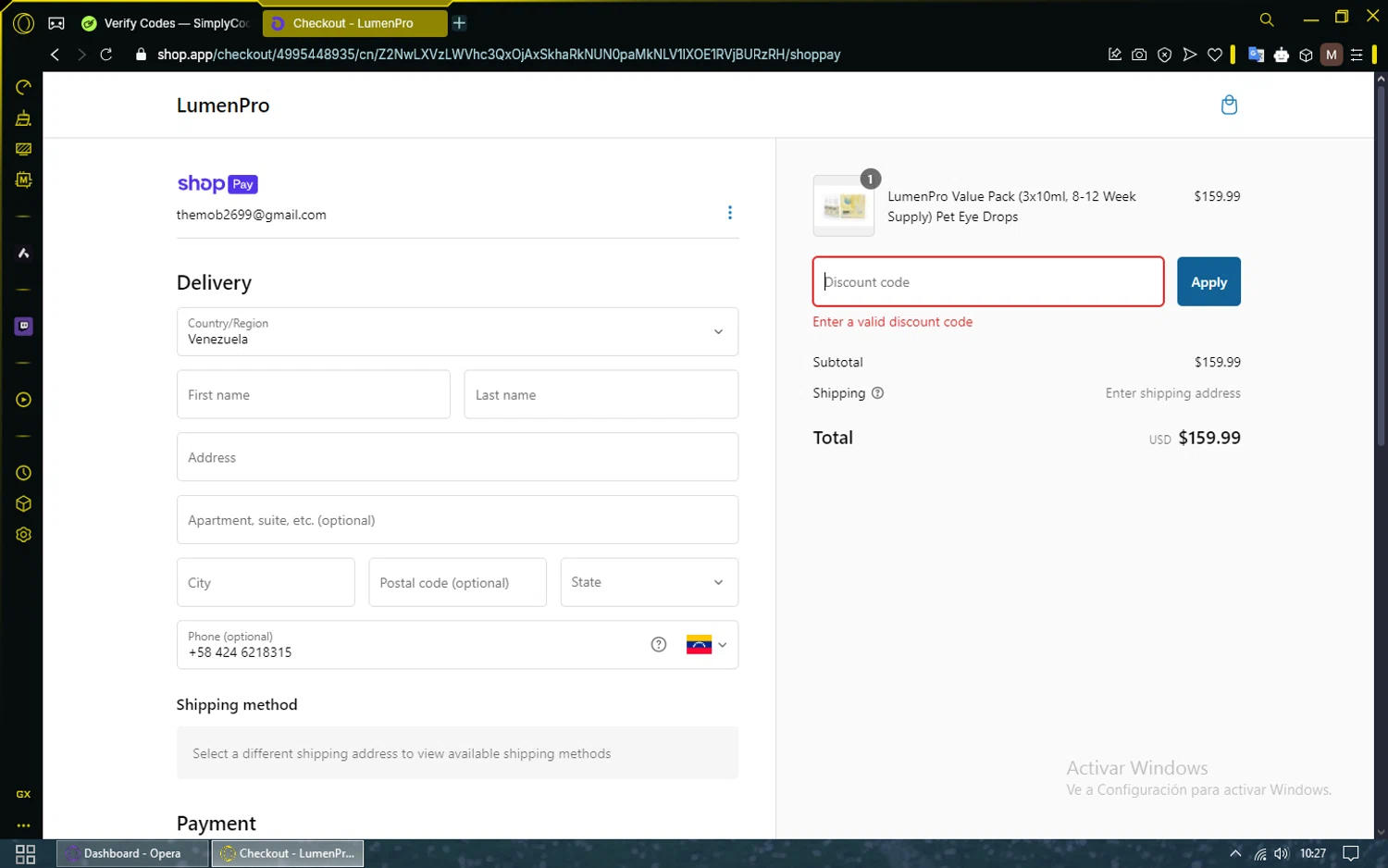Open the Opera GX main menu logo
The height and width of the screenshot is (868, 1388).
click(x=23, y=23)
